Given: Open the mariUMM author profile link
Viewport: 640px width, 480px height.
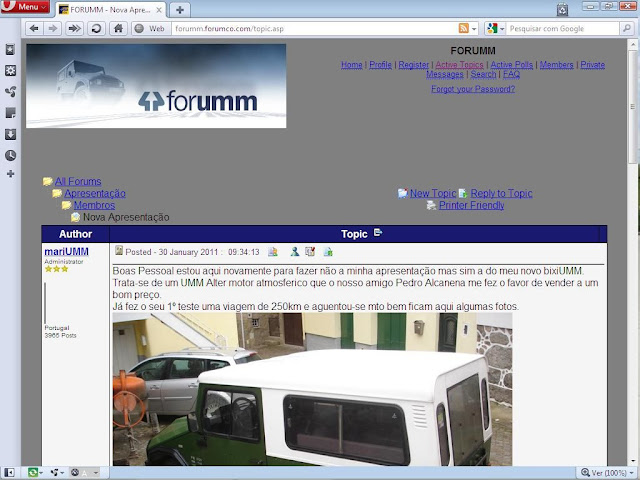Looking at the screenshot, I should click(x=67, y=251).
